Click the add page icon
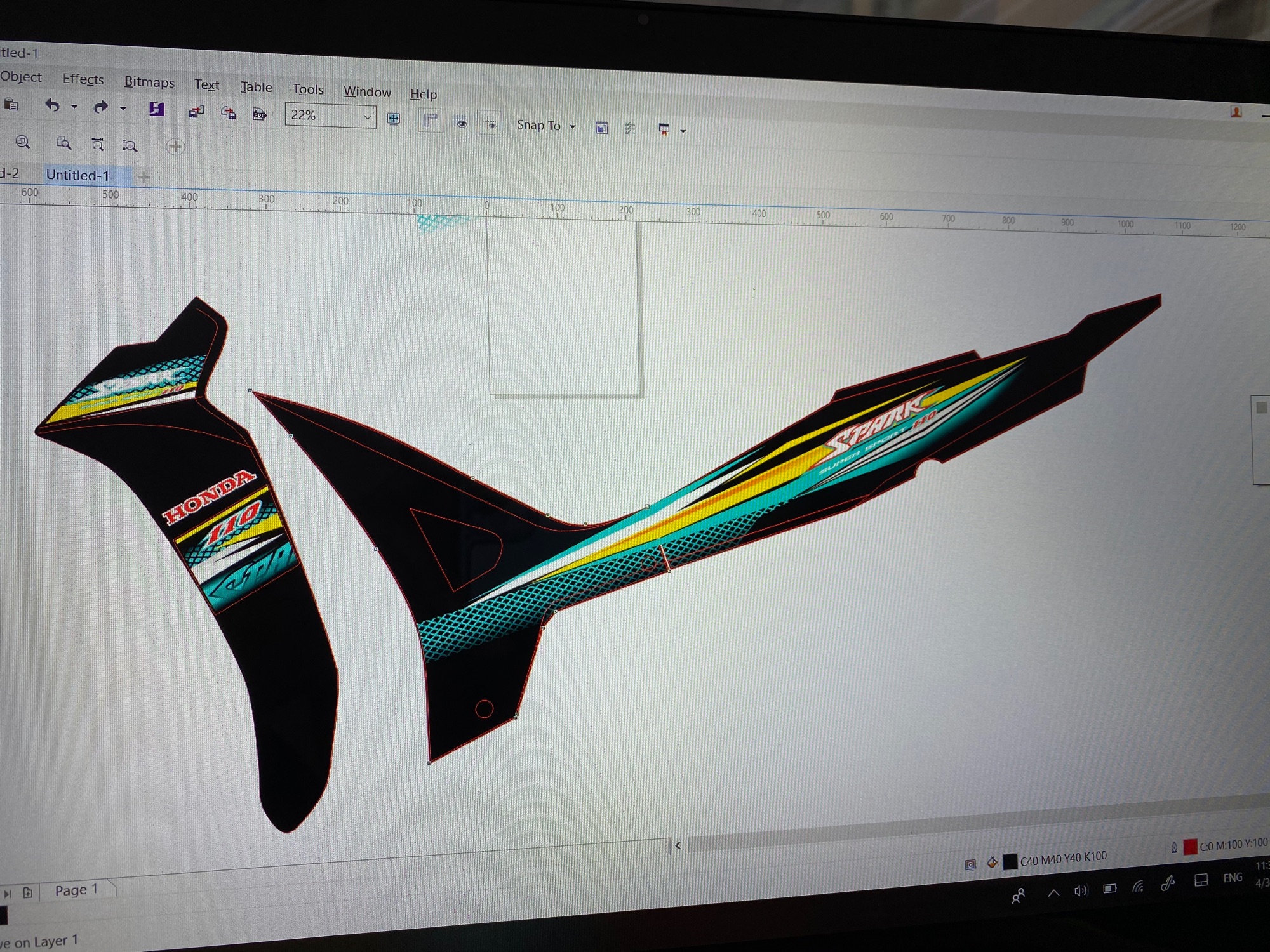This screenshot has height=952, width=1270. click(28, 892)
